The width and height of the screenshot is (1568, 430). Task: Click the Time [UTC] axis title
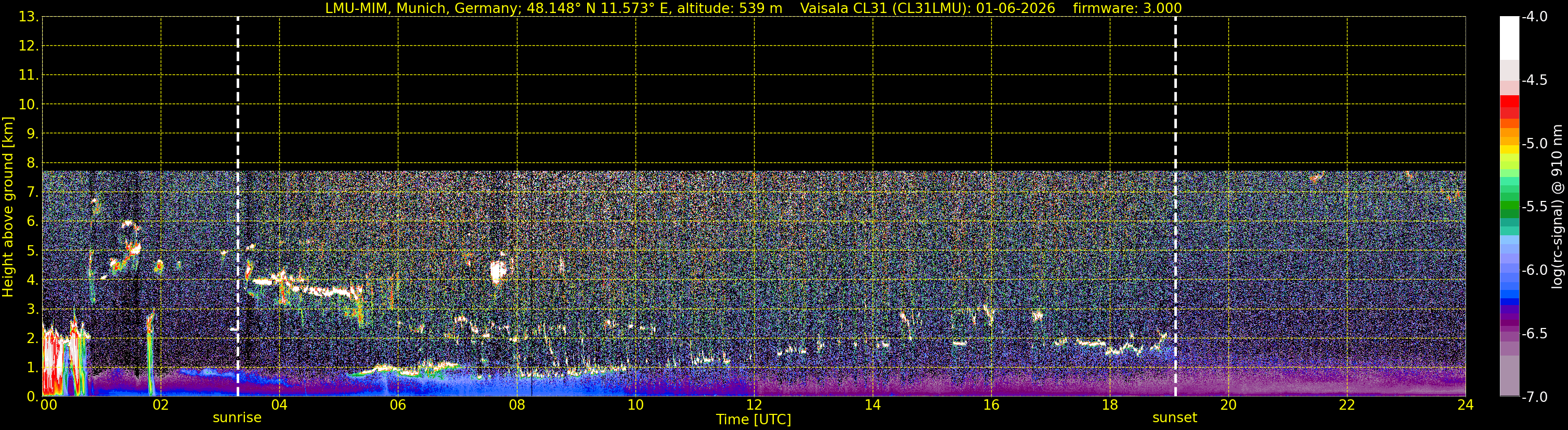[x=754, y=420]
